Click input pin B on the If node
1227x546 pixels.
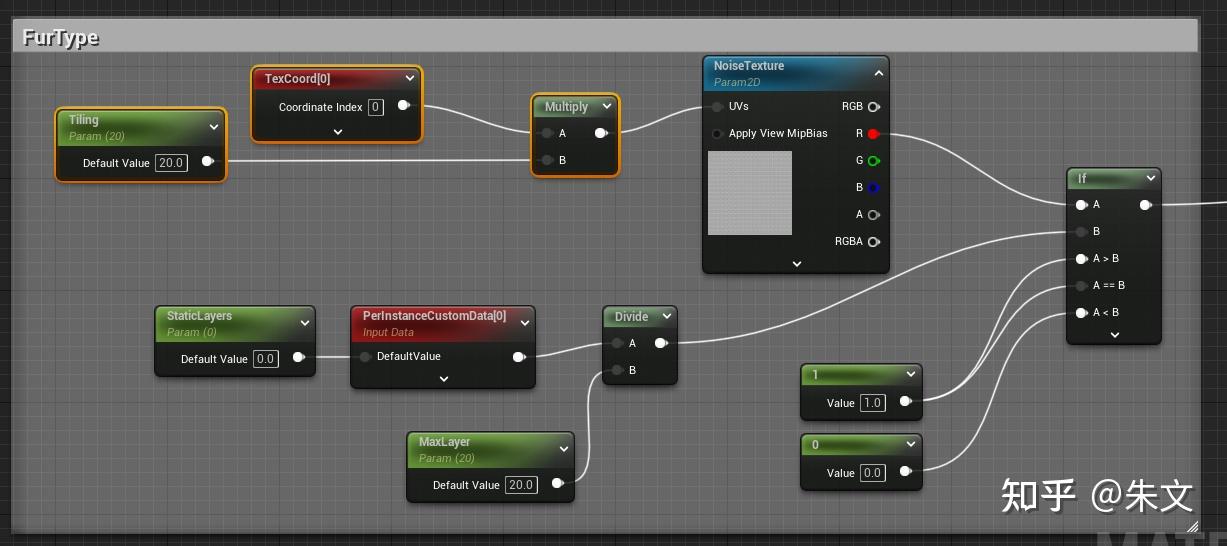coord(1081,231)
